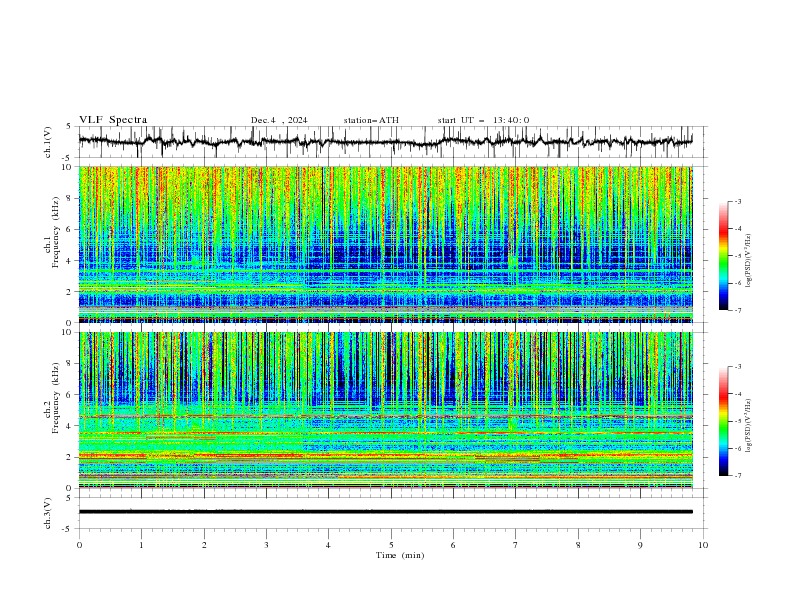Screen dimensions: 792x612
Task: Click the time-axis tick label '7'
Action: [x=516, y=545]
